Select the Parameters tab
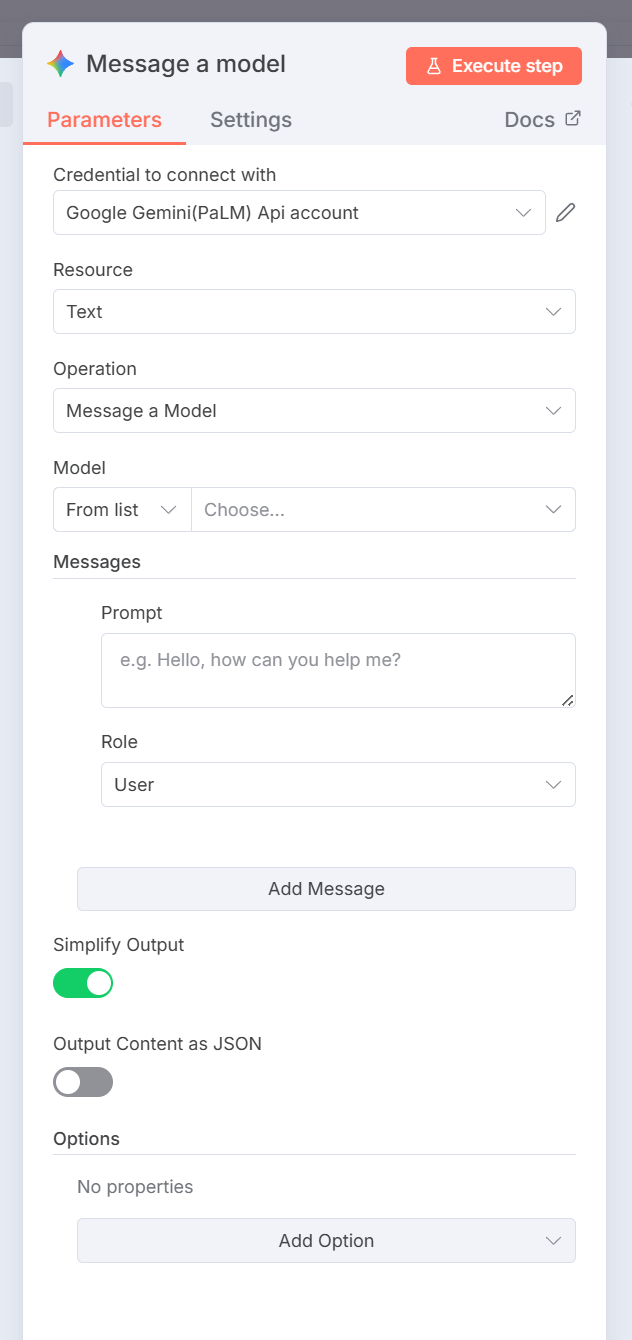Screen dimensions: 632x1340 coord(104,120)
